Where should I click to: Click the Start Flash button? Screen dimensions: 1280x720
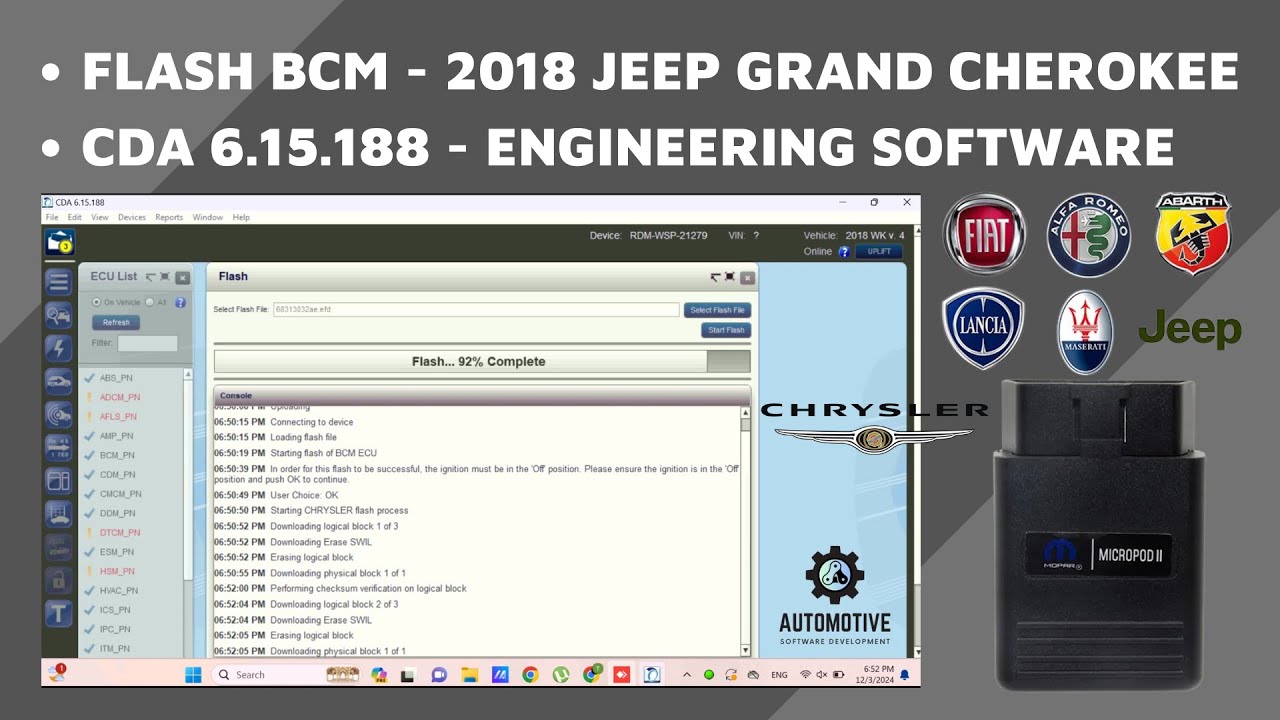pyautogui.click(x=726, y=330)
